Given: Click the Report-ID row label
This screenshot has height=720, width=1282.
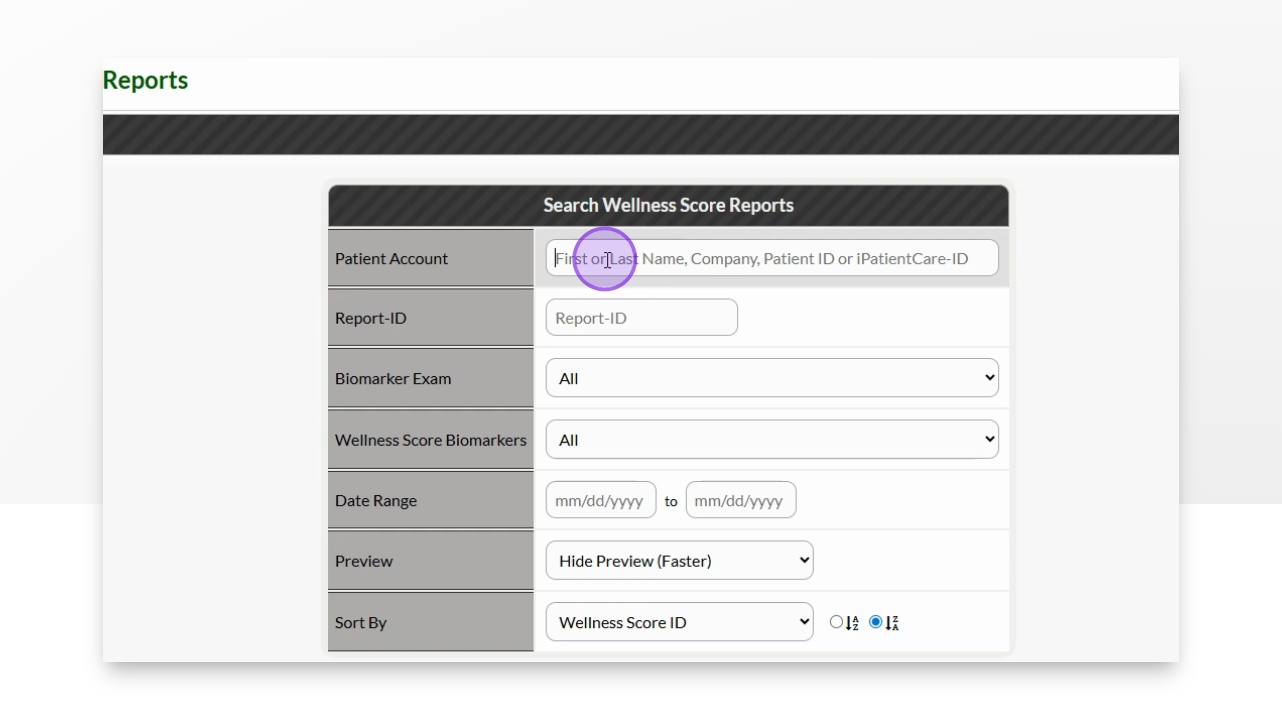Looking at the screenshot, I should tap(371, 318).
